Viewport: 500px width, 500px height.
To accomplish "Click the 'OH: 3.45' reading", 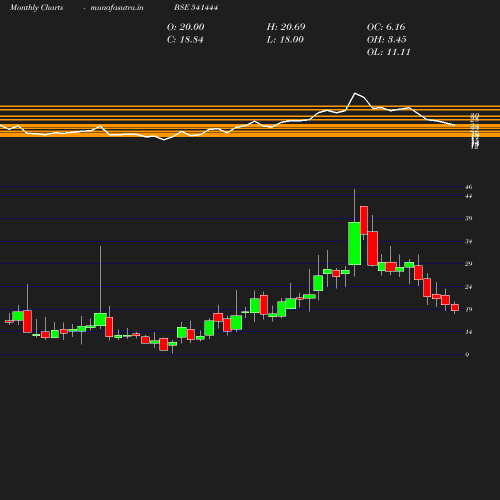I will (387, 40).
